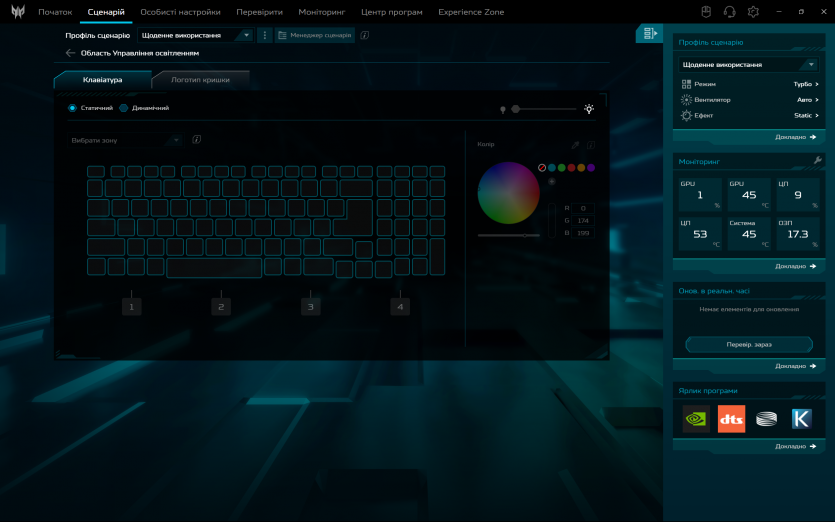Collapse the right side panel toggle icon
Screen dimensions: 835x522
[650, 34]
